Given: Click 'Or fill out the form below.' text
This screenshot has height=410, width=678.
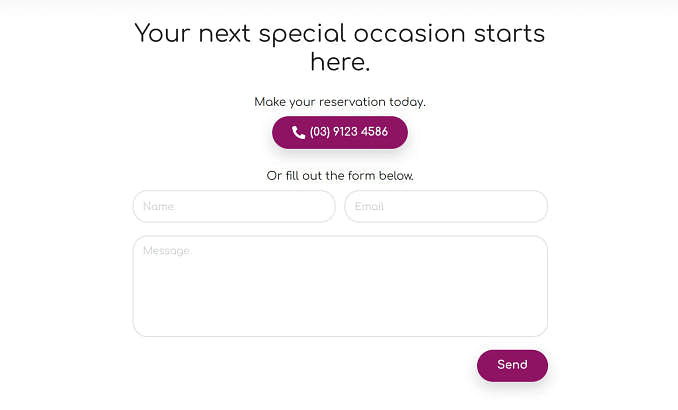Looking at the screenshot, I should (x=340, y=176).
